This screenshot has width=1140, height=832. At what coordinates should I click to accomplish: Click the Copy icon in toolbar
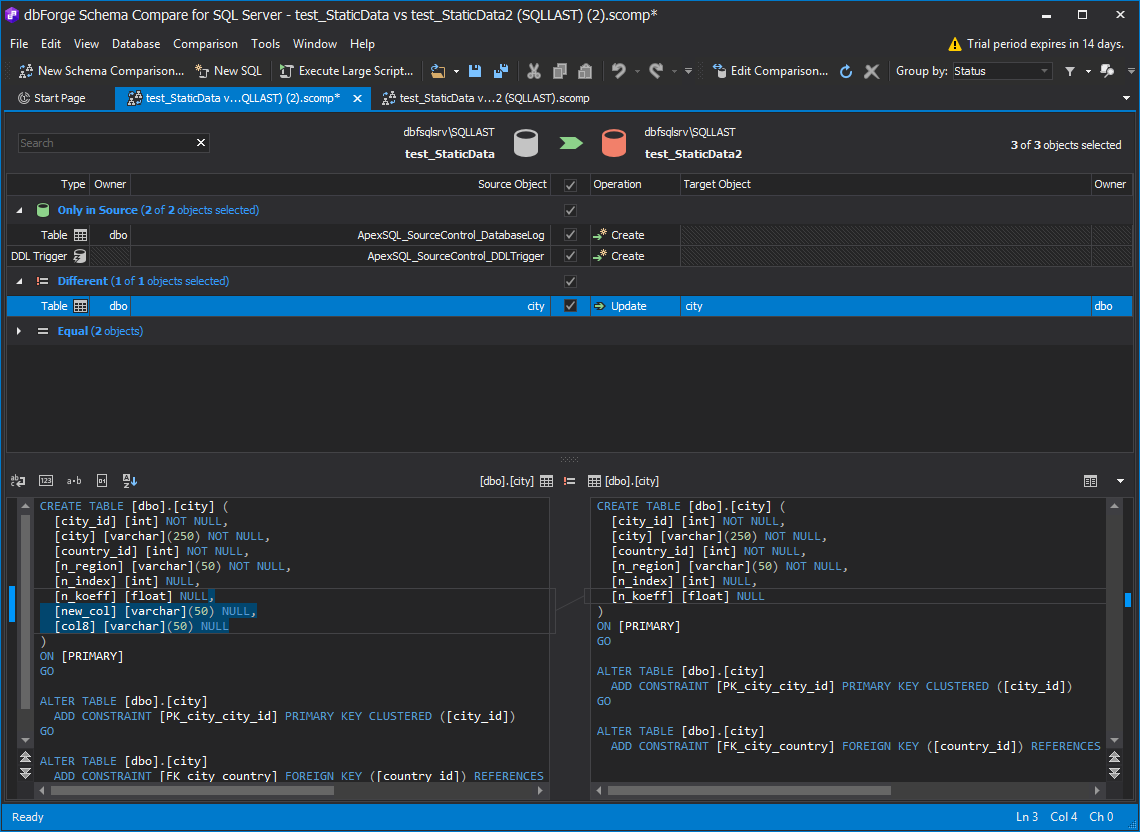coord(560,71)
